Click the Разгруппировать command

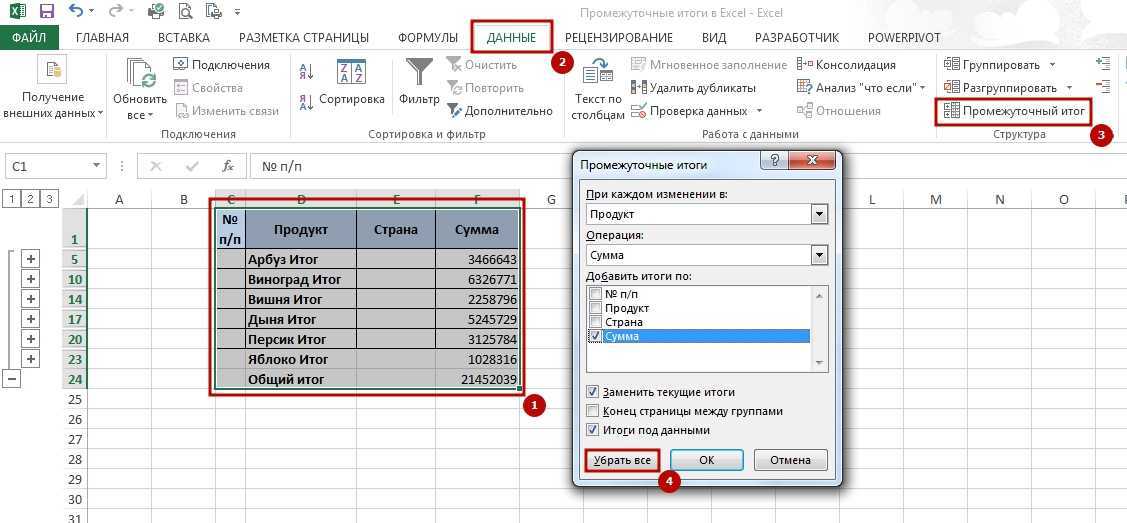pos(1000,88)
